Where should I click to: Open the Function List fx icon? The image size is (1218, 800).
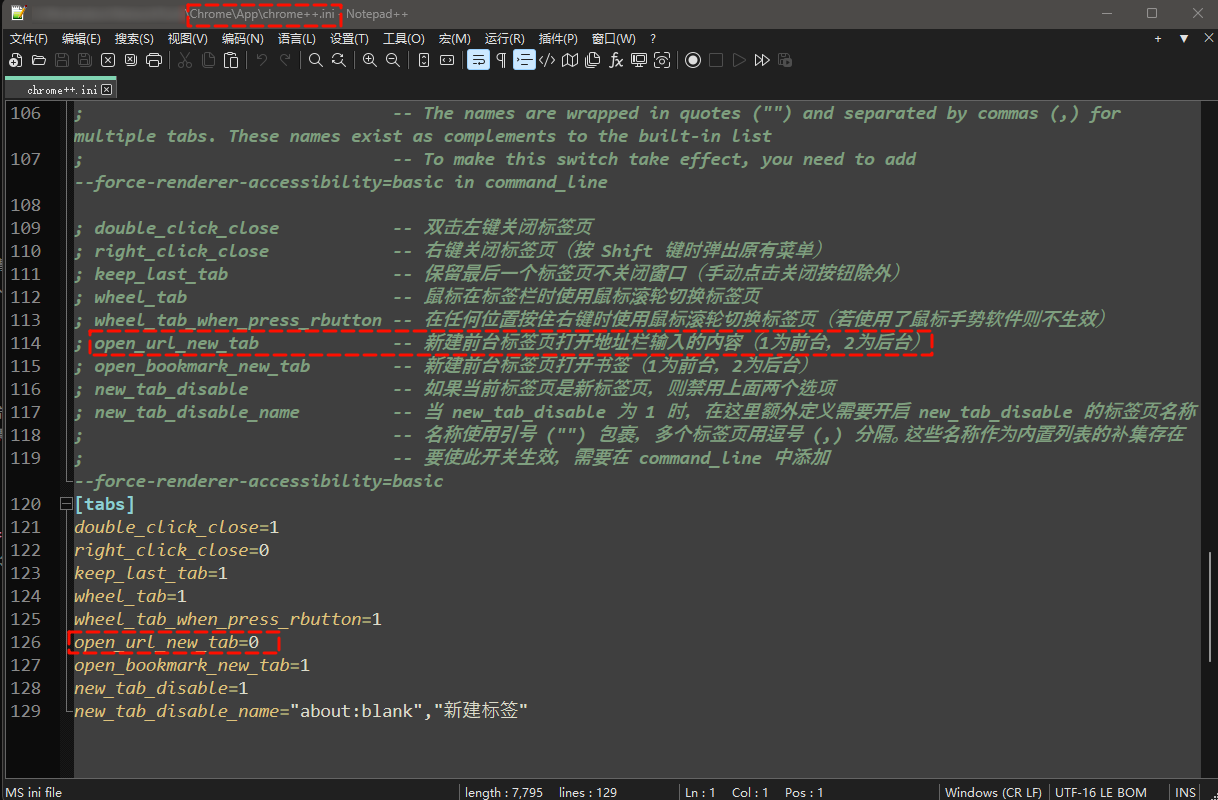pos(616,61)
